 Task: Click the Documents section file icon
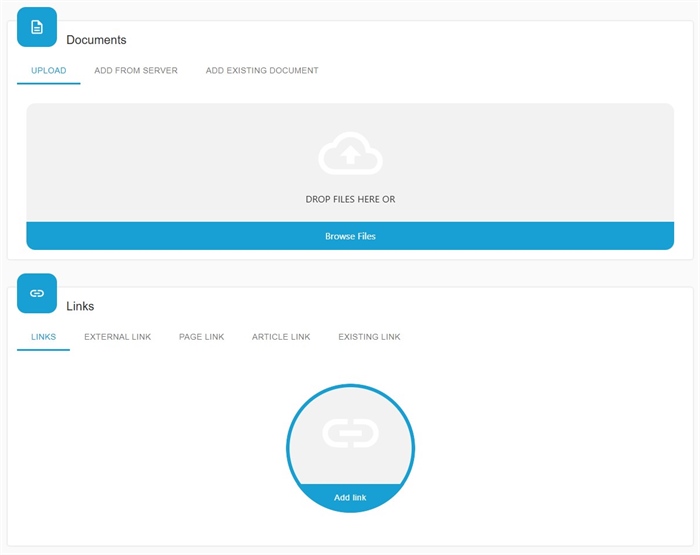click(37, 27)
